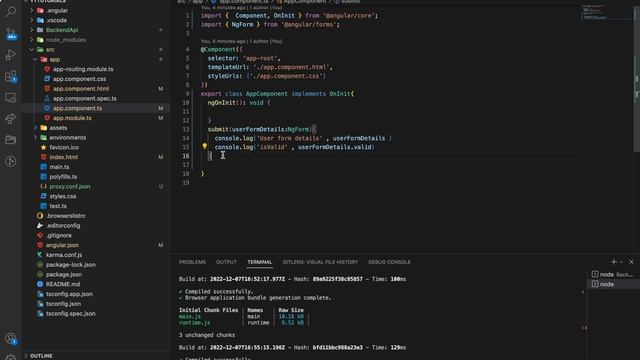Open index.html file
This screenshot has height=360, width=640.
pyautogui.click(x=63, y=157)
